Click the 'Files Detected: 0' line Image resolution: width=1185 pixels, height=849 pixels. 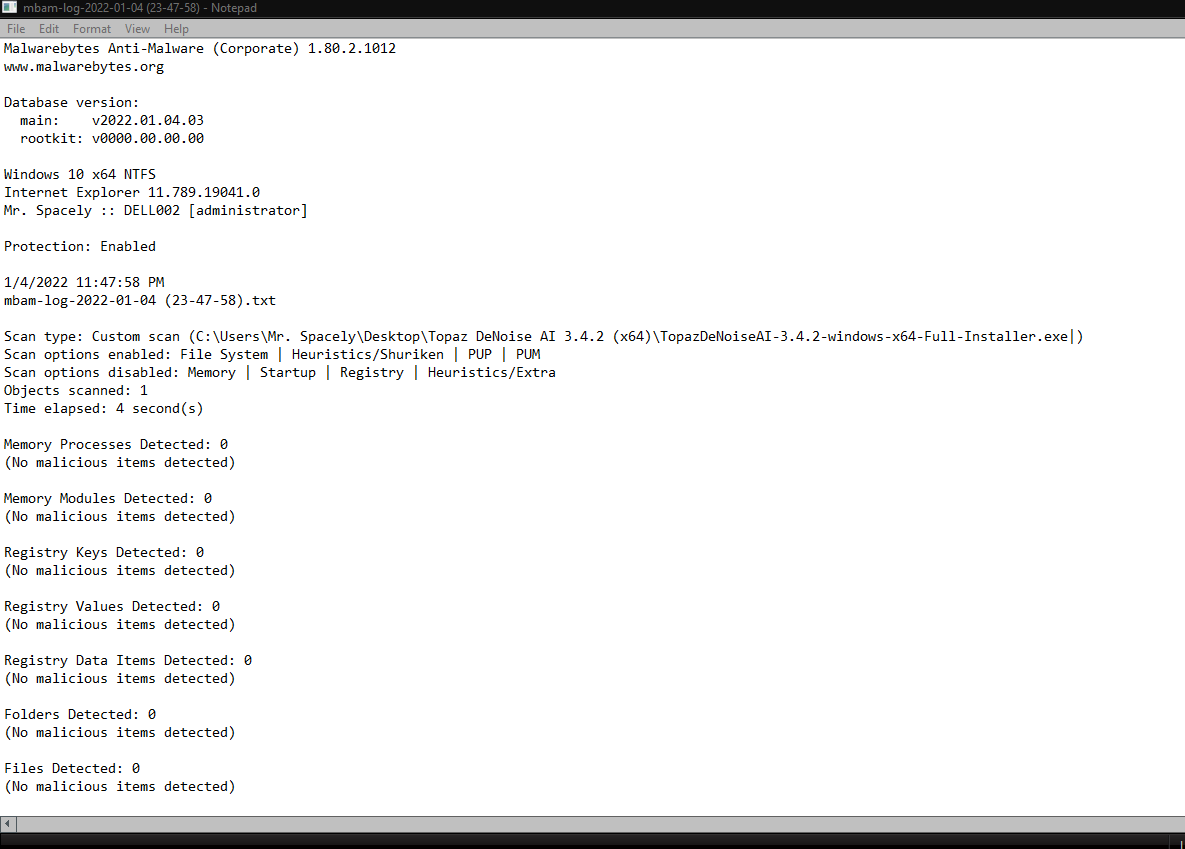pos(72,769)
